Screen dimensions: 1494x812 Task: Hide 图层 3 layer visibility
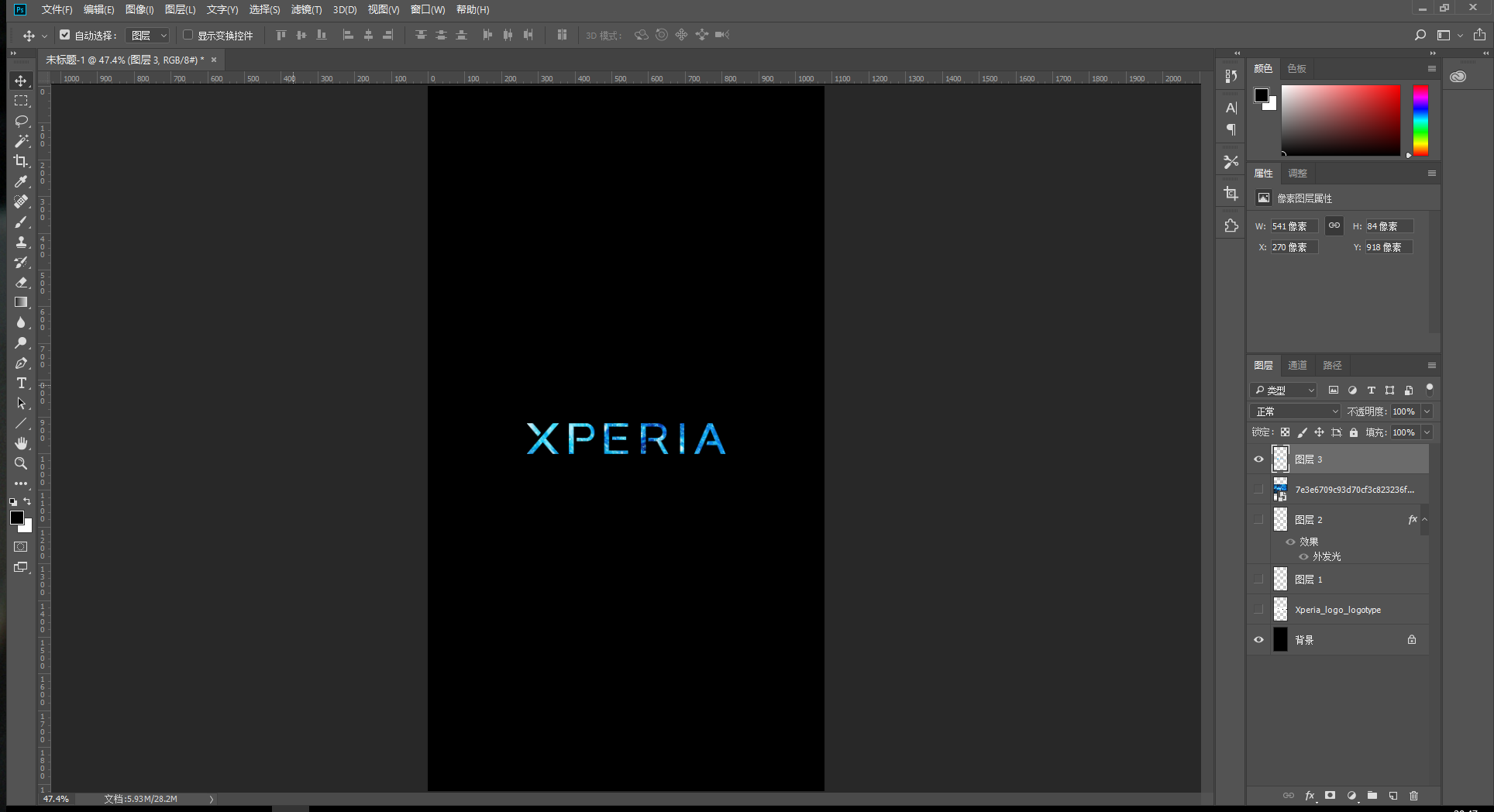pyautogui.click(x=1258, y=459)
